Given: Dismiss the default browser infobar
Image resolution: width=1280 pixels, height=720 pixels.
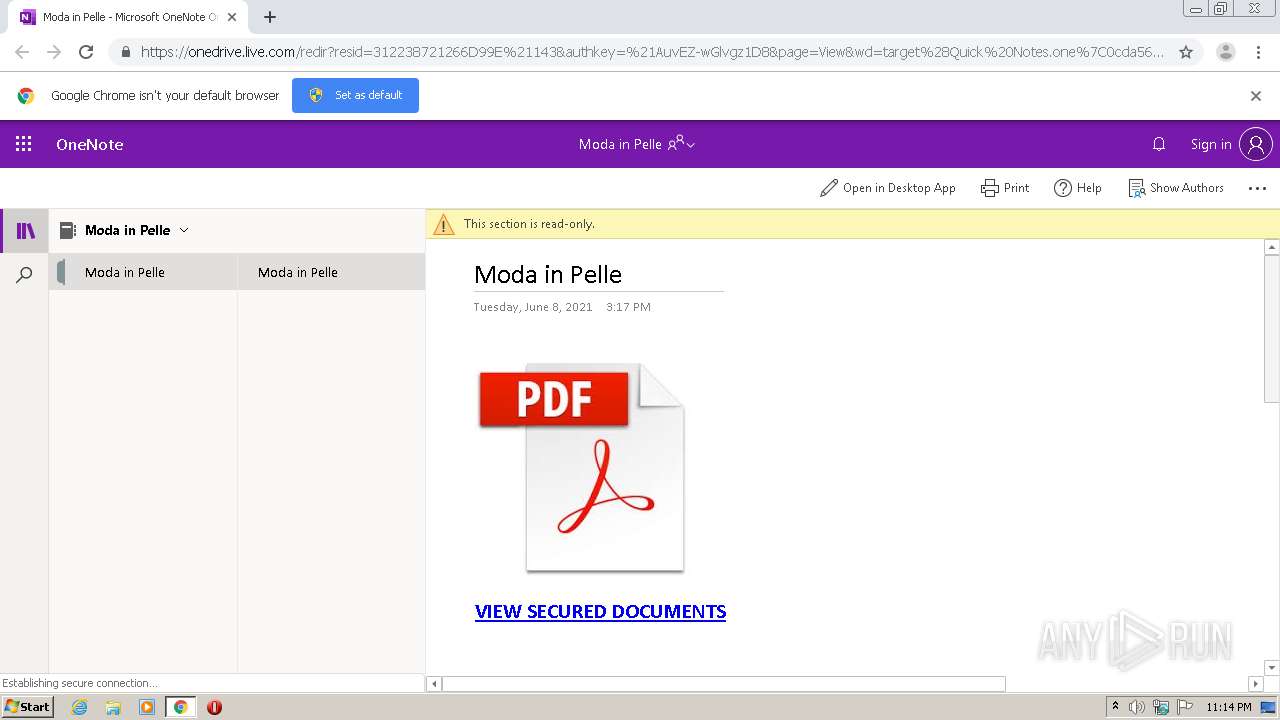Looking at the screenshot, I should (x=1256, y=96).
